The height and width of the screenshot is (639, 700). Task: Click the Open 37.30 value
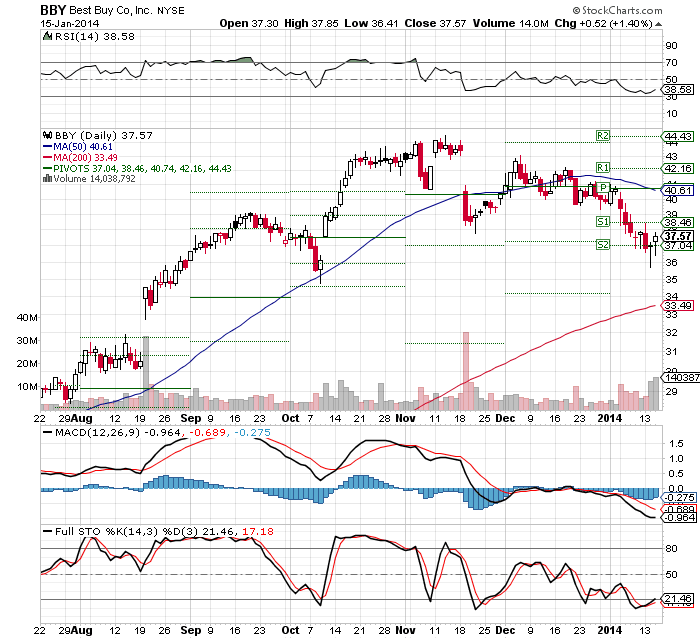click(x=249, y=24)
